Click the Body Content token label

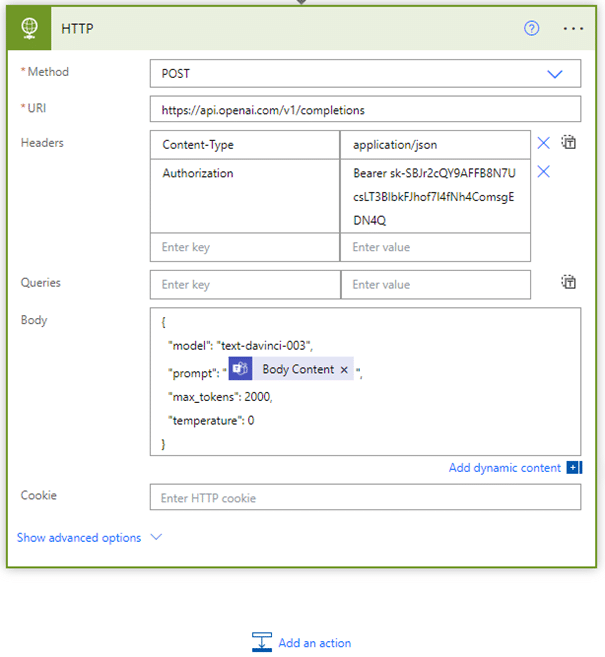[x=298, y=369]
